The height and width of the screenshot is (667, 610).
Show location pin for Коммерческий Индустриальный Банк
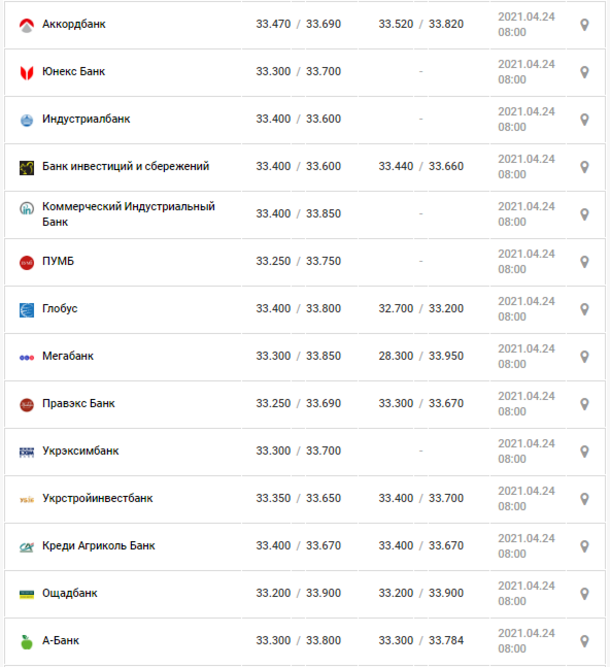pos(585,214)
